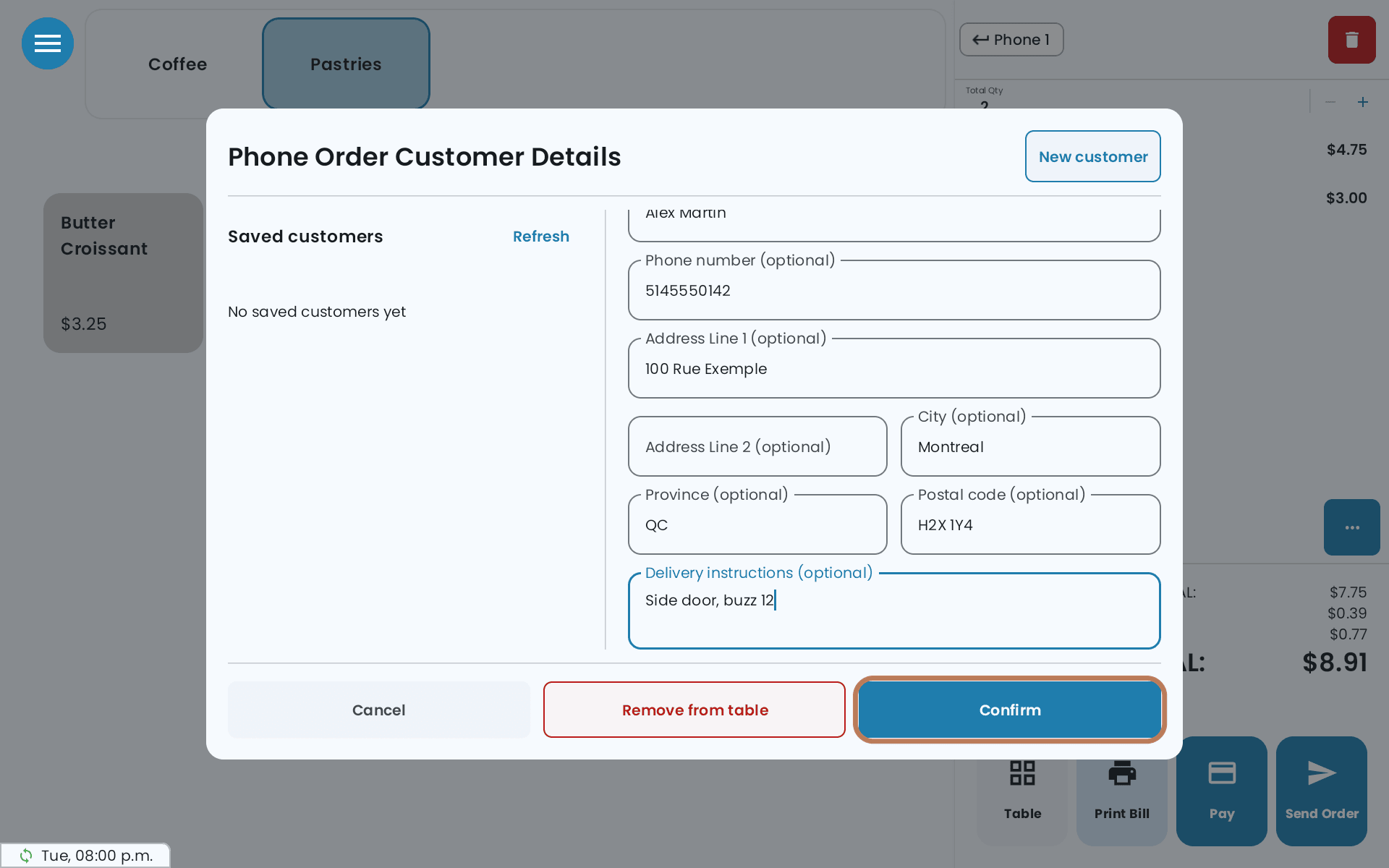1389x868 pixels.
Task: Open the Table layout button
Action: [1022, 791]
